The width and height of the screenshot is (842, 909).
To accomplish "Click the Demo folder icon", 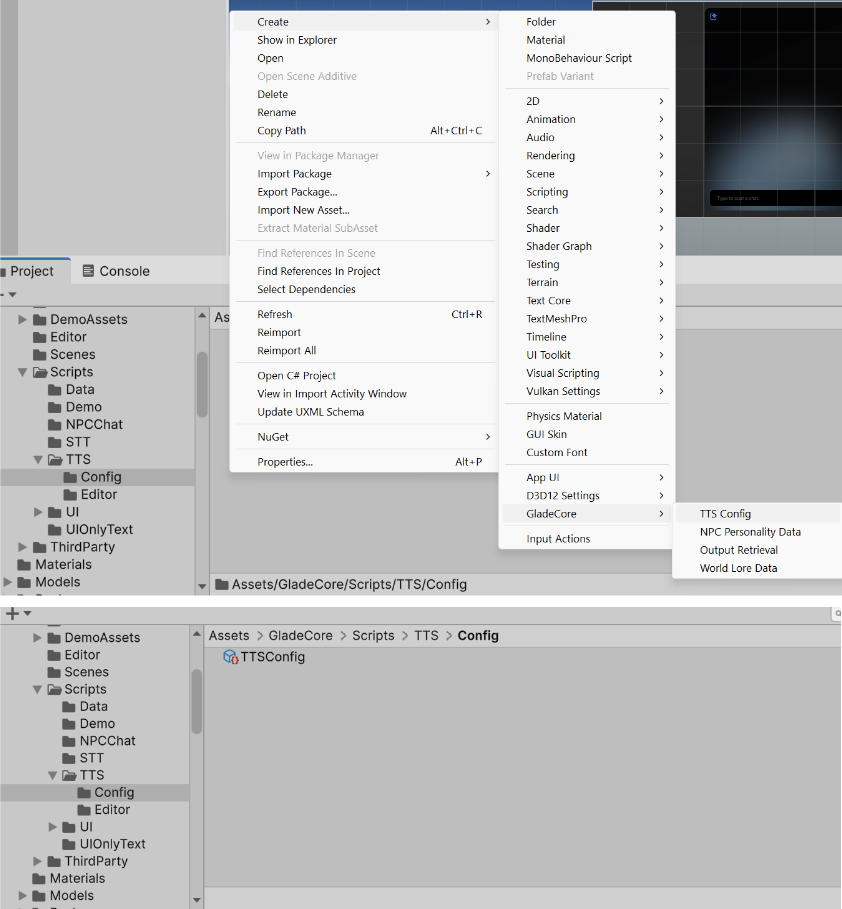I will [53, 407].
